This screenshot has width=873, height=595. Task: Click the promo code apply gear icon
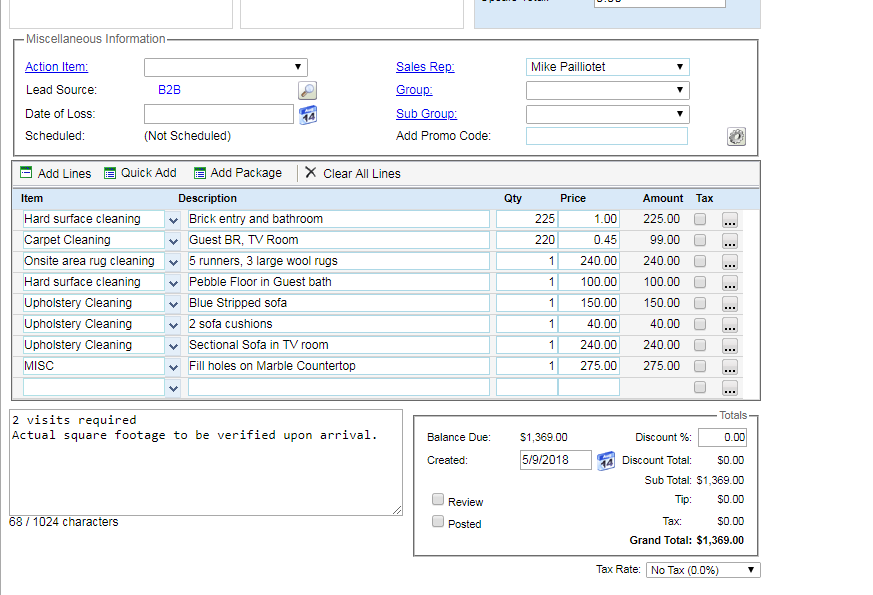point(737,137)
